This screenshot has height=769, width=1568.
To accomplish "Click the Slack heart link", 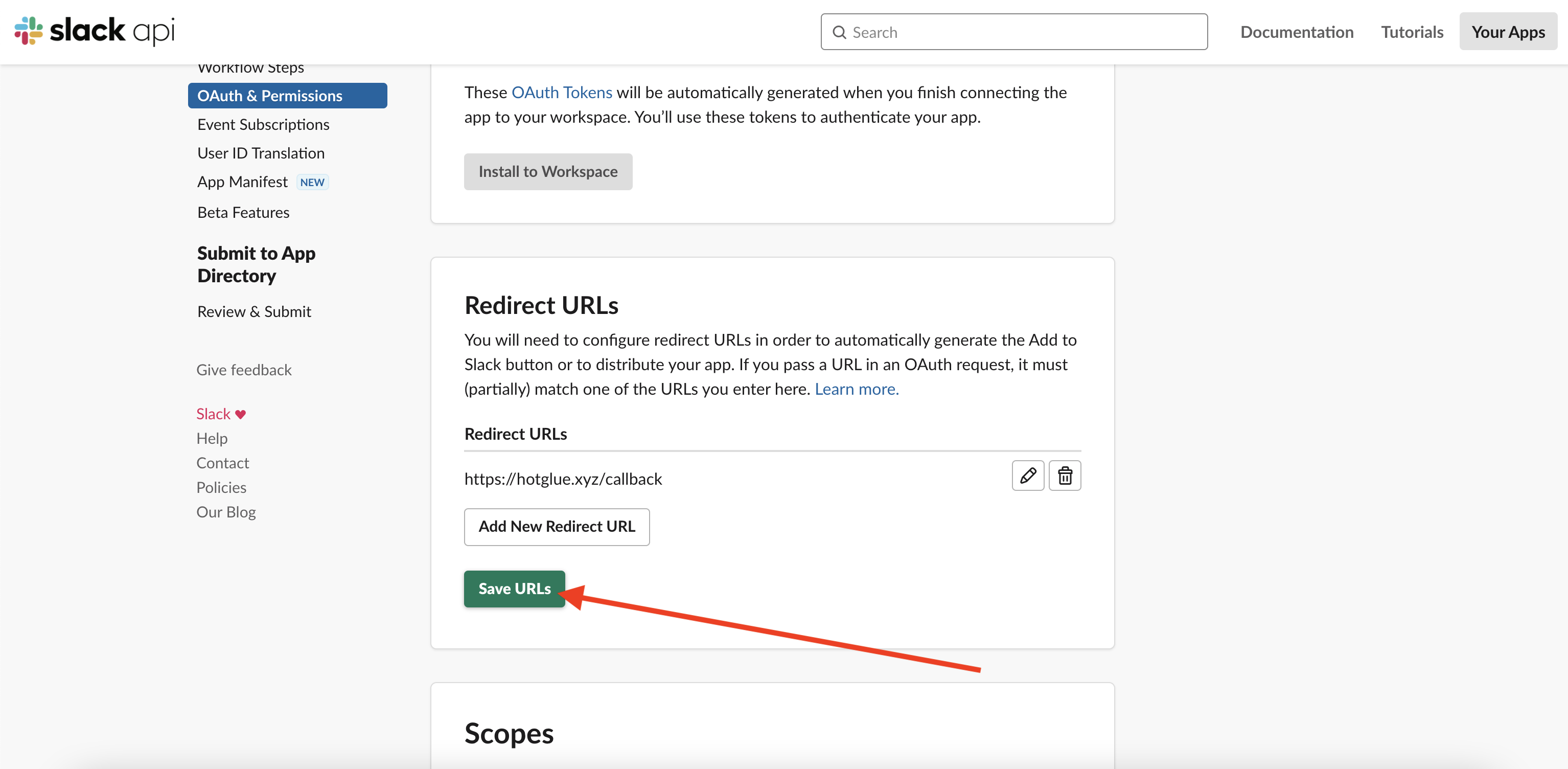I will click(220, 414).
